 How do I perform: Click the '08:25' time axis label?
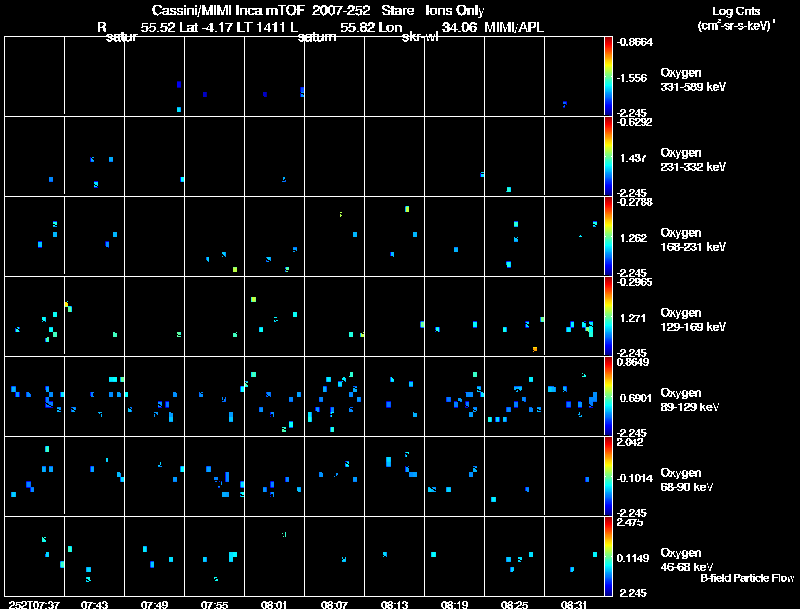tap(514, 604)
